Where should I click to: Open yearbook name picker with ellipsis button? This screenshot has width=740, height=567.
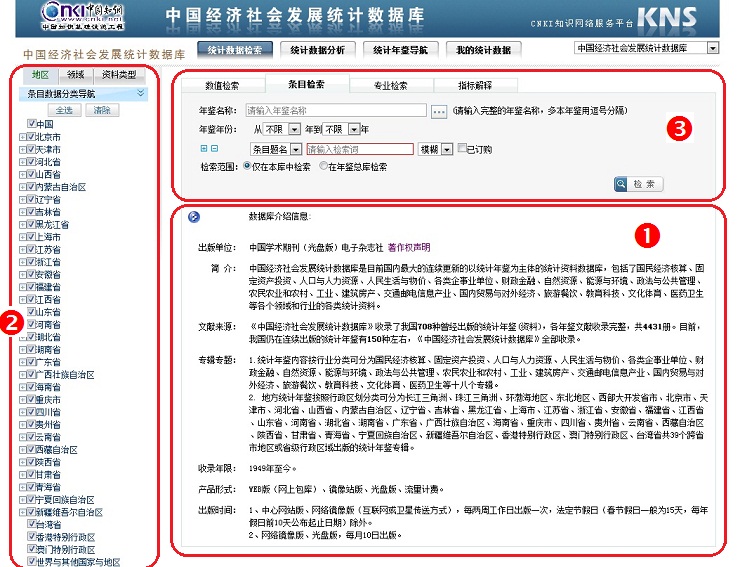point(438,111)
